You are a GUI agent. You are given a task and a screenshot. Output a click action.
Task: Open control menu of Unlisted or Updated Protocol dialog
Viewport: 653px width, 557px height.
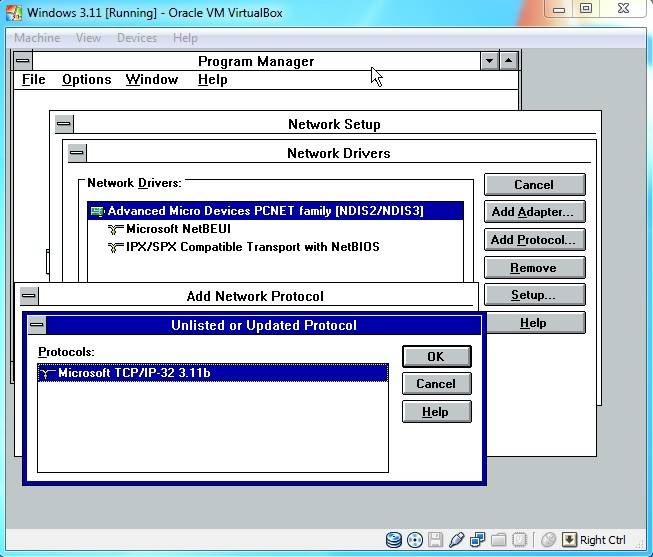click(x=37, y=325)
